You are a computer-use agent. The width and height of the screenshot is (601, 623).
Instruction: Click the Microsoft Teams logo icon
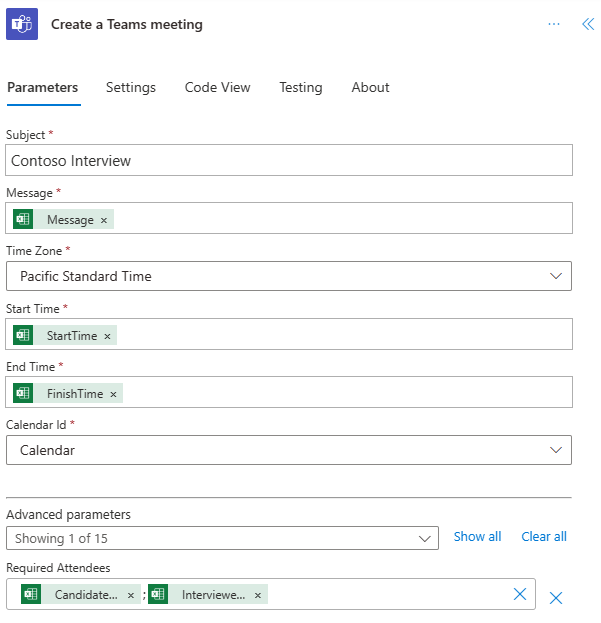pyautogui.click(x=22, y=24)
